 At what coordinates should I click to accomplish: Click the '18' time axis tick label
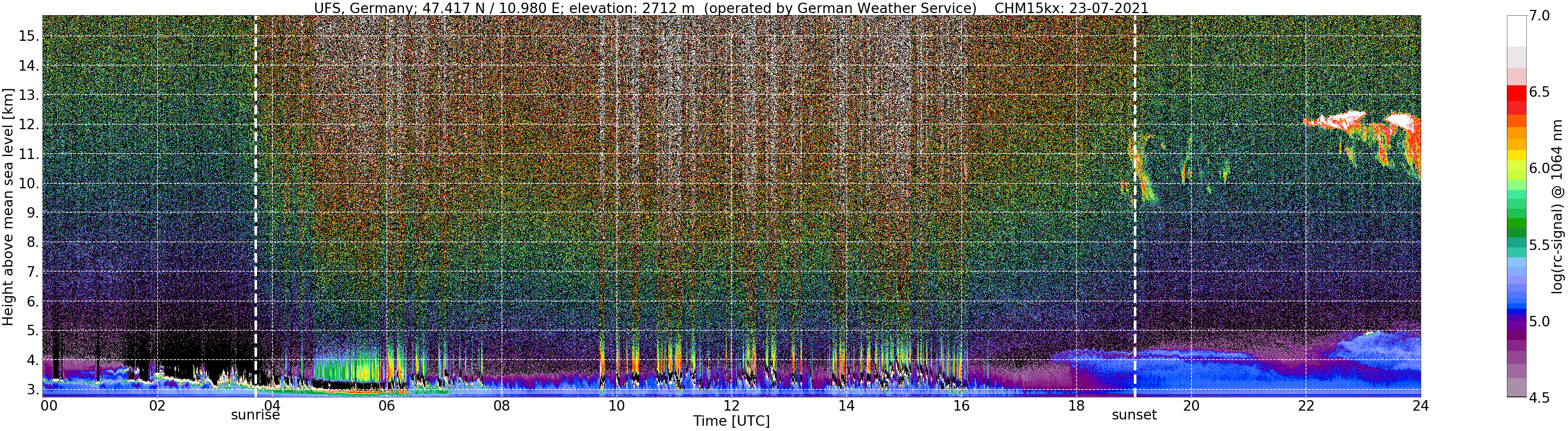point(1076,405)
